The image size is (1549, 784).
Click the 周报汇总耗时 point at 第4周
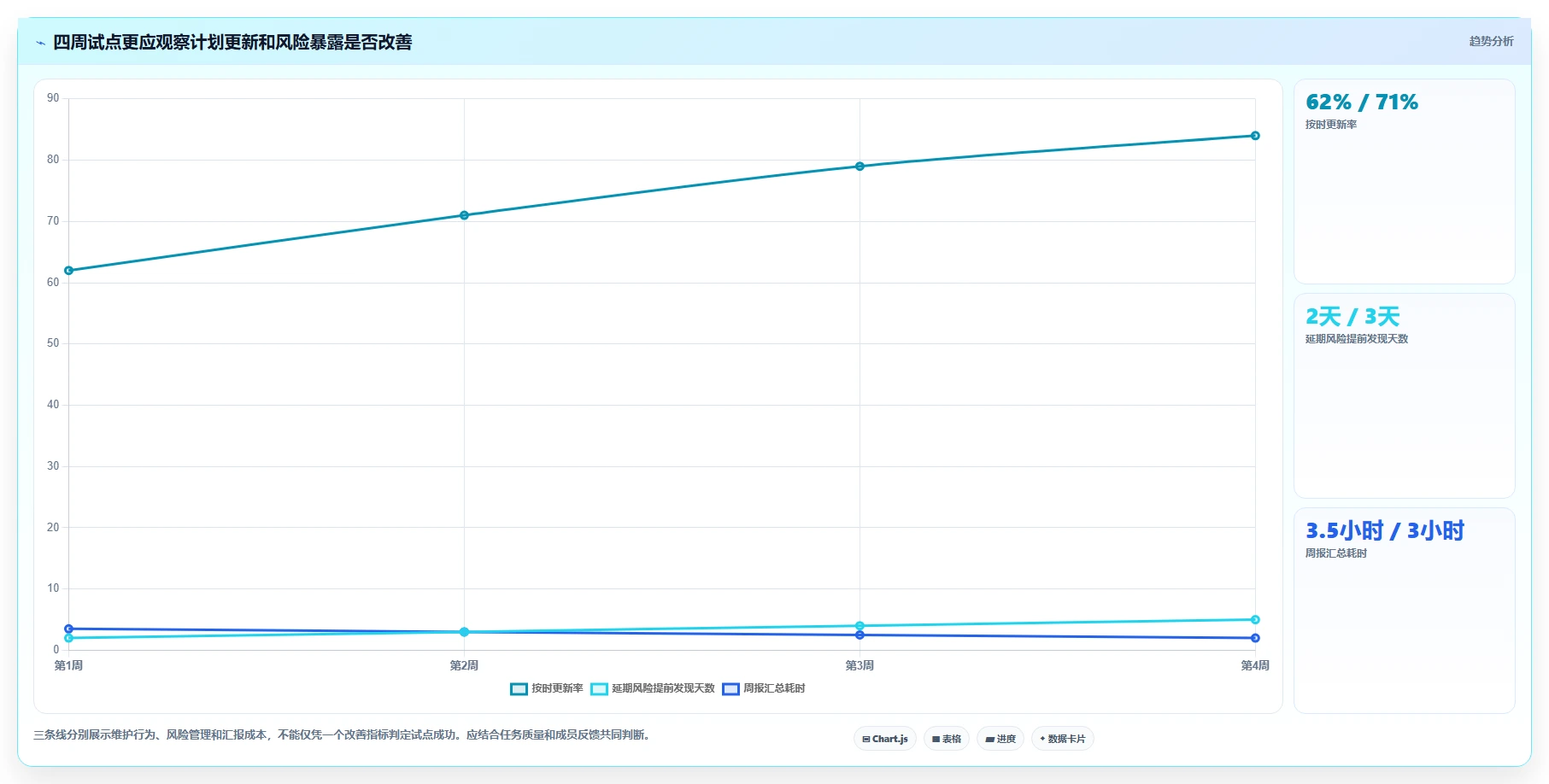(1255, 638)
